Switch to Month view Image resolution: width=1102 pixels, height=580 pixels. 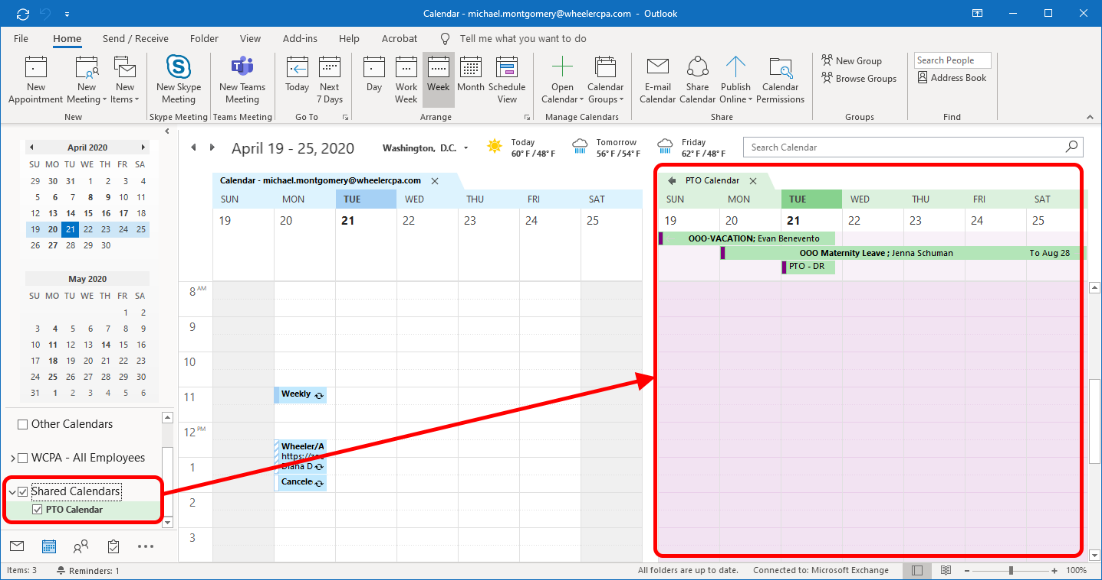[x=470, y=75]
